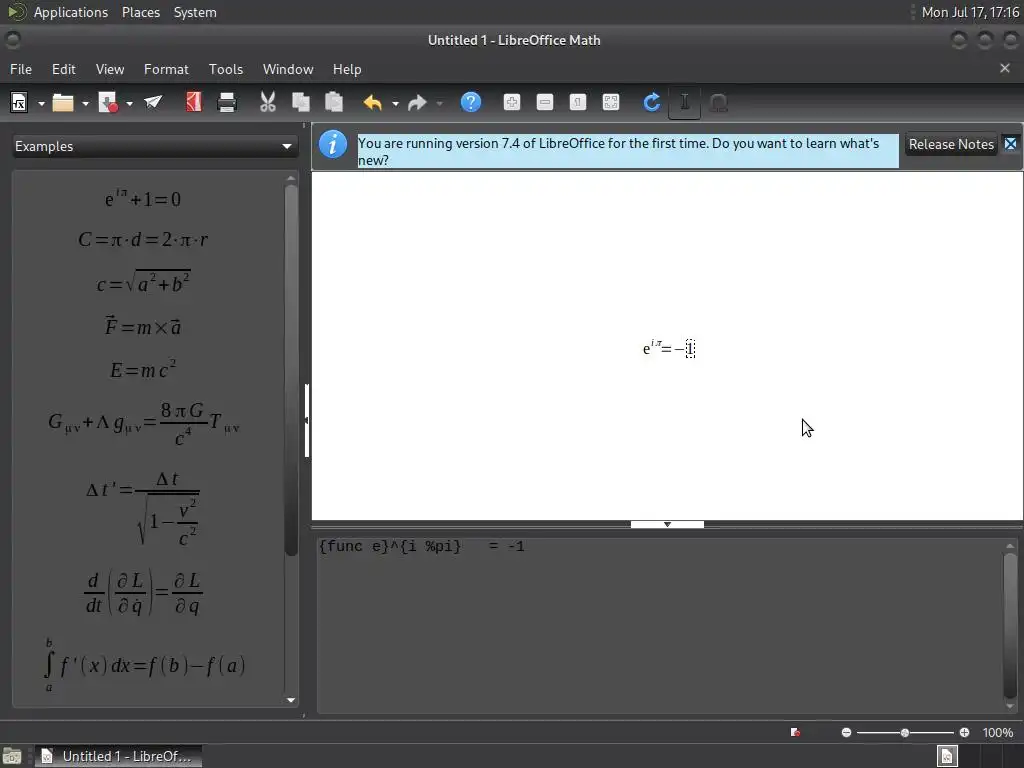Click the New formula document icon

point(19,103)
